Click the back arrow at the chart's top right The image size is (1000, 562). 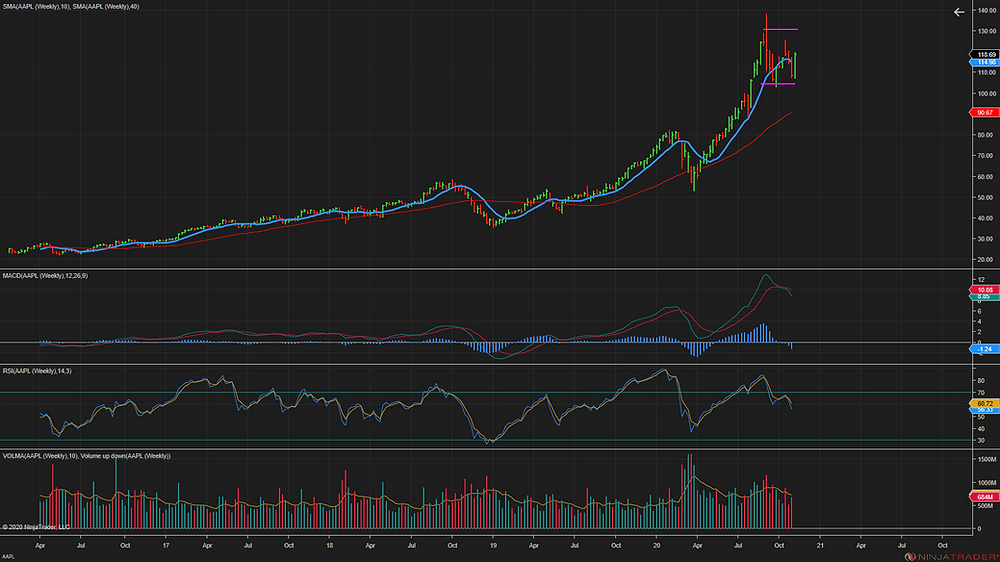[959, 12]
